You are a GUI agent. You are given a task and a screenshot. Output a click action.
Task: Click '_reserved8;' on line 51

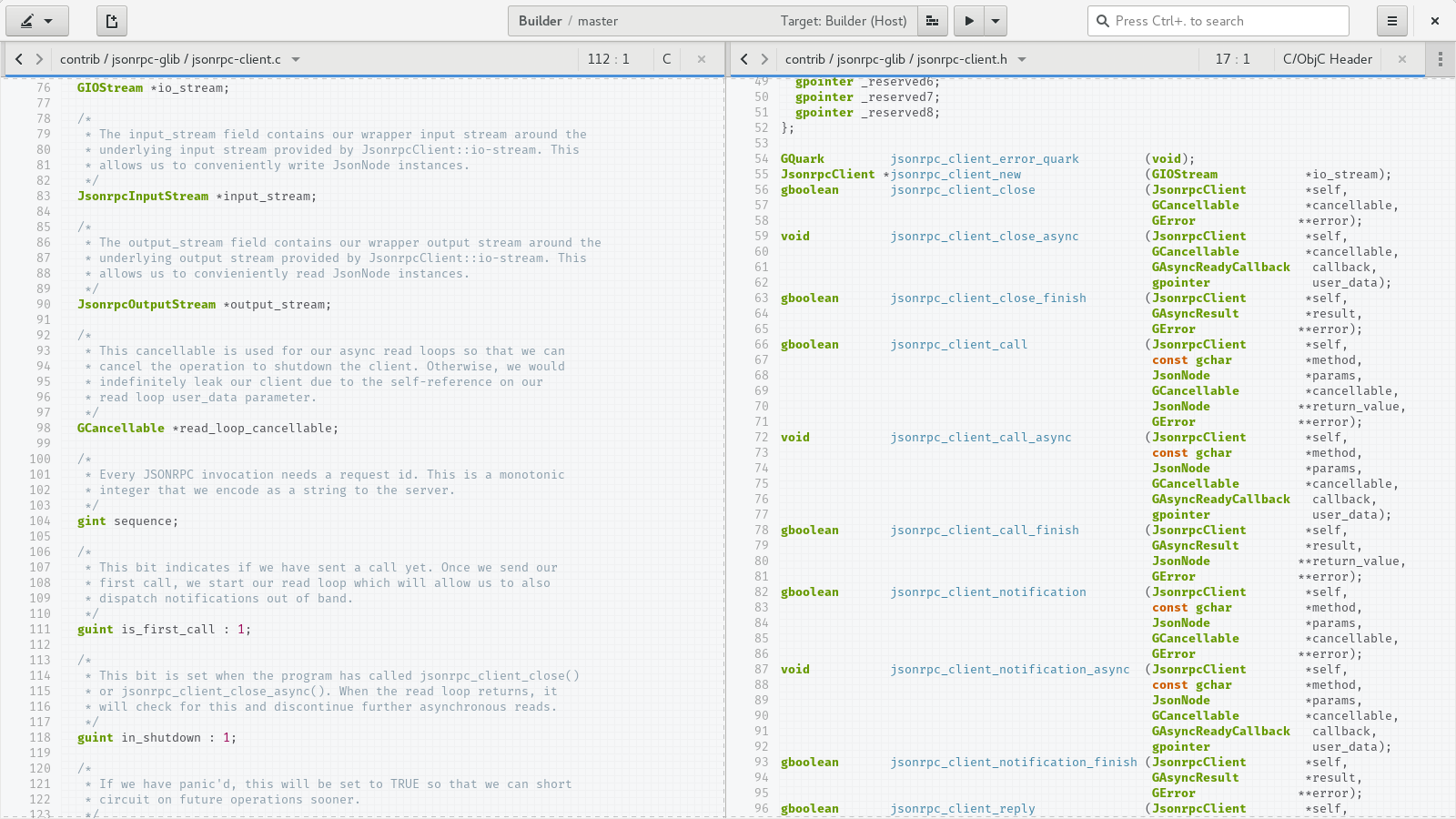[x=901, y=112]
